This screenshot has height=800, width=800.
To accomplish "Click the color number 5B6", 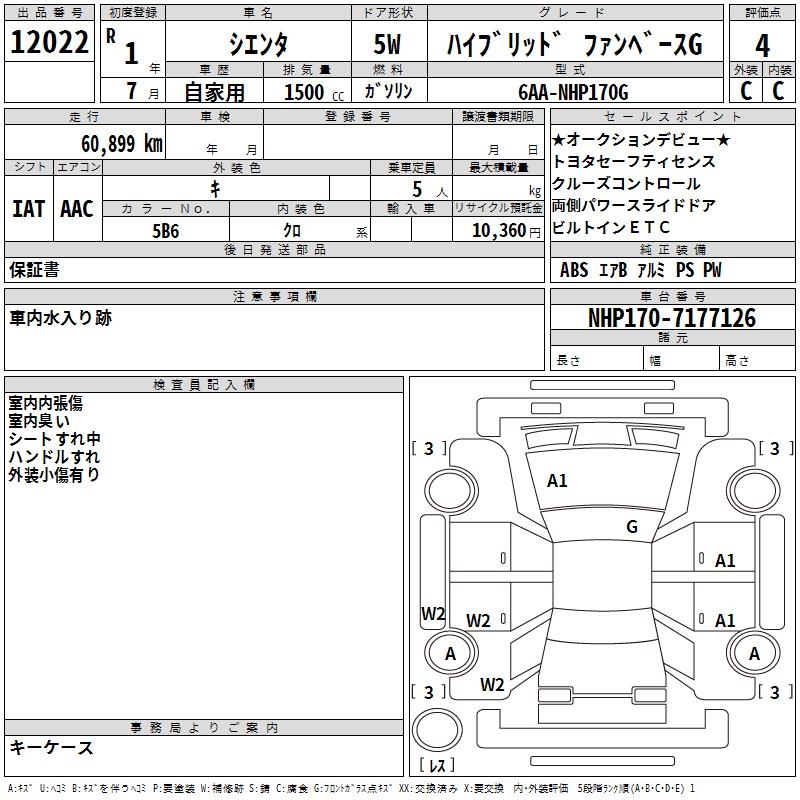I will click(165, 230).
